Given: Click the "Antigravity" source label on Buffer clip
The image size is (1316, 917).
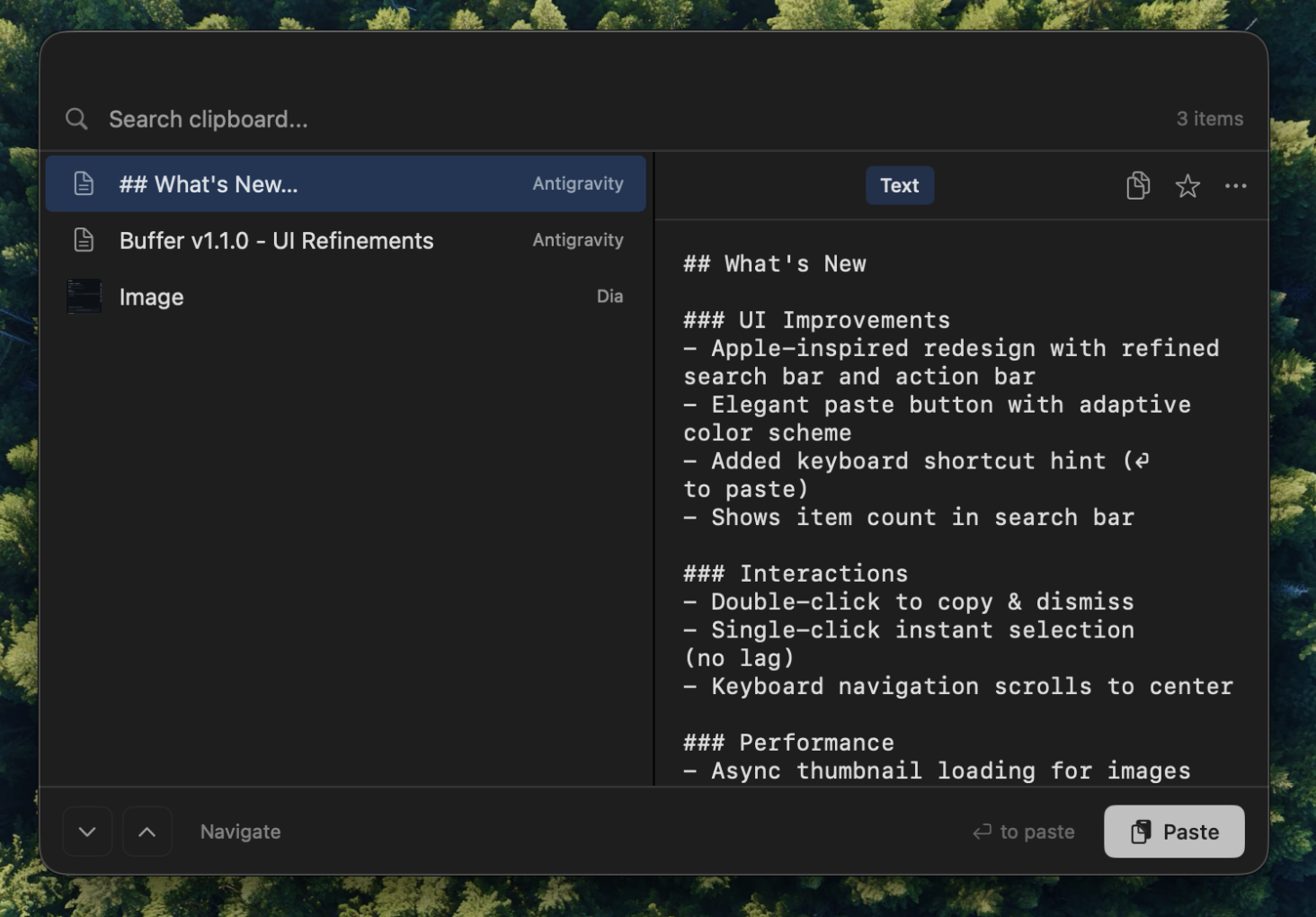Looking at the screenshot, I should click(x=578, y=240).
